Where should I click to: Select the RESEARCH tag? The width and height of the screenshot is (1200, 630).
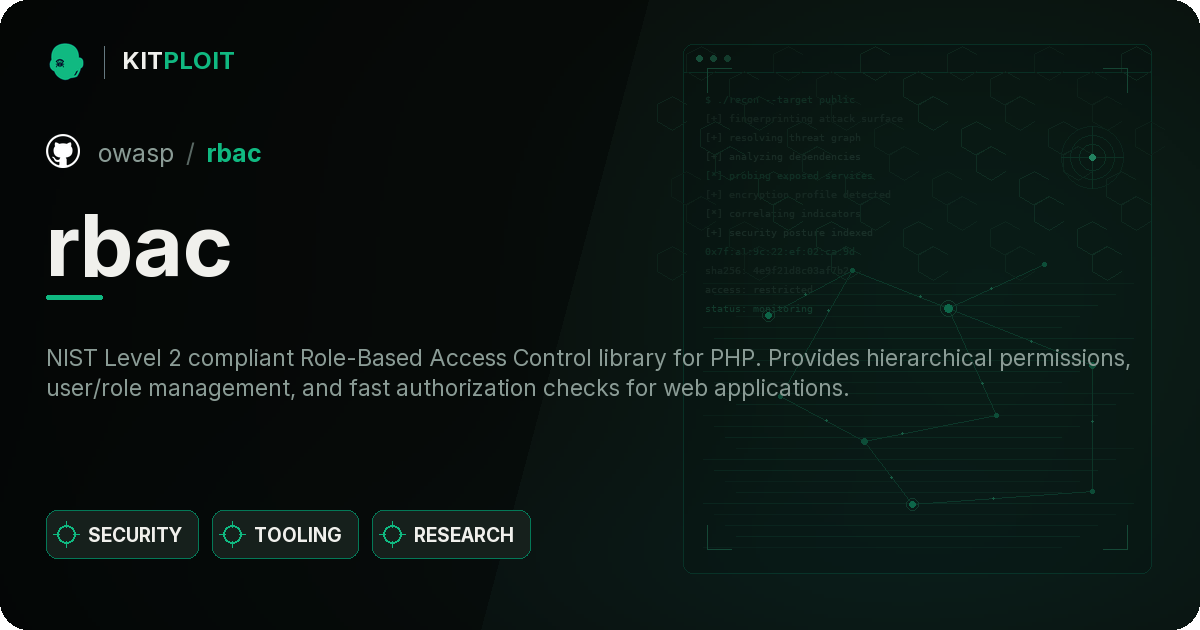point(451,535)
